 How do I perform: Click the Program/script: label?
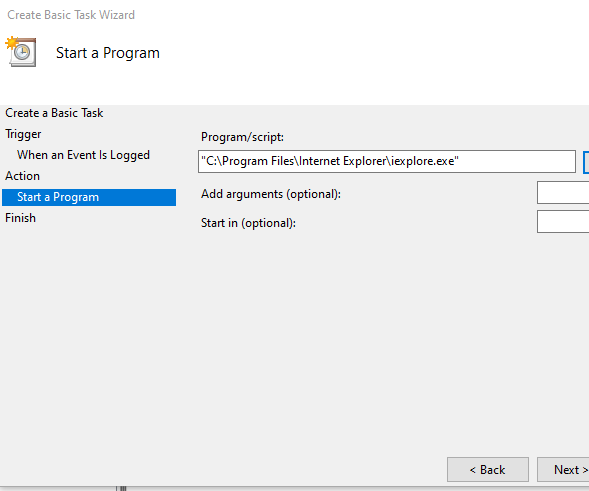click(242, 137)
